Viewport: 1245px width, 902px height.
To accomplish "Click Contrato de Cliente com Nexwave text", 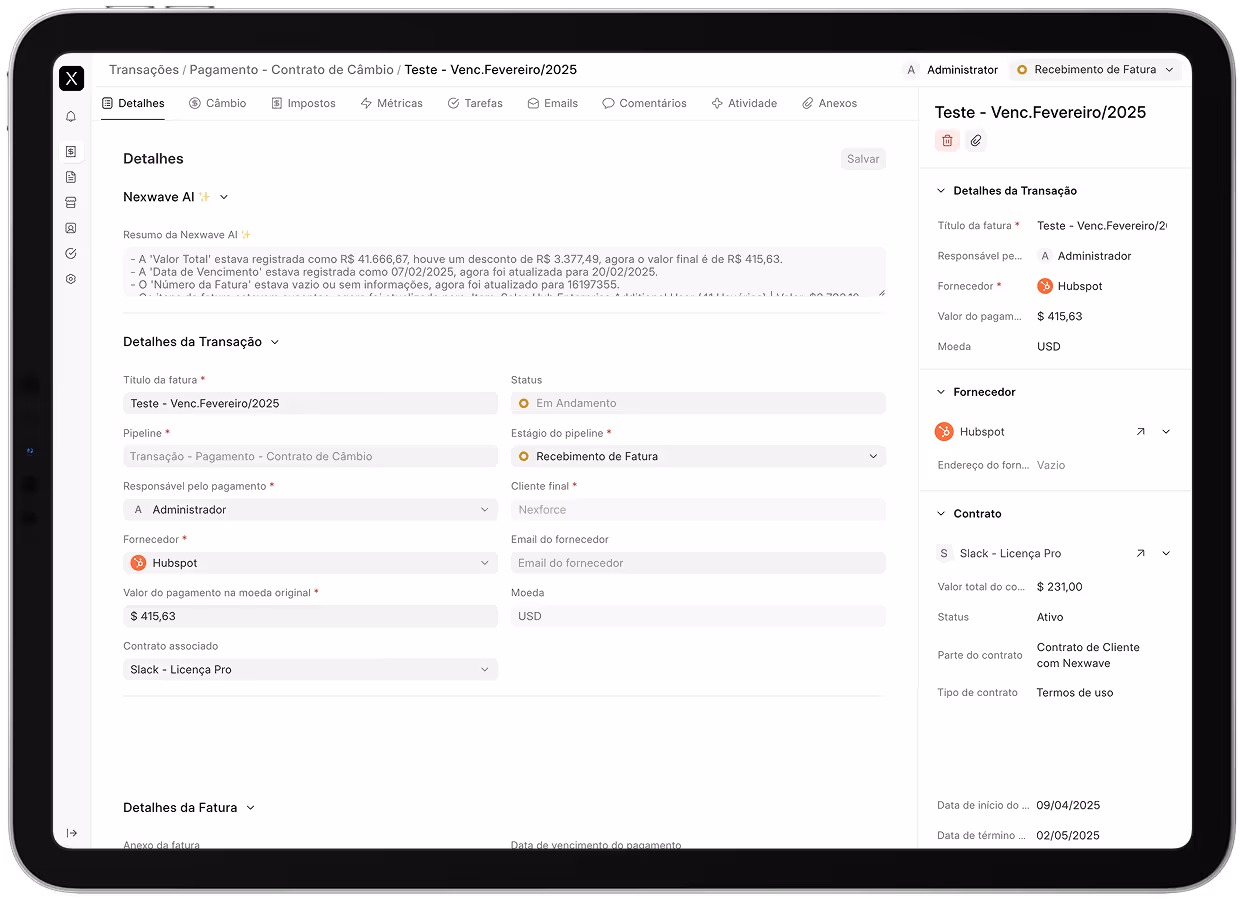I will [x=1088, y=655].
